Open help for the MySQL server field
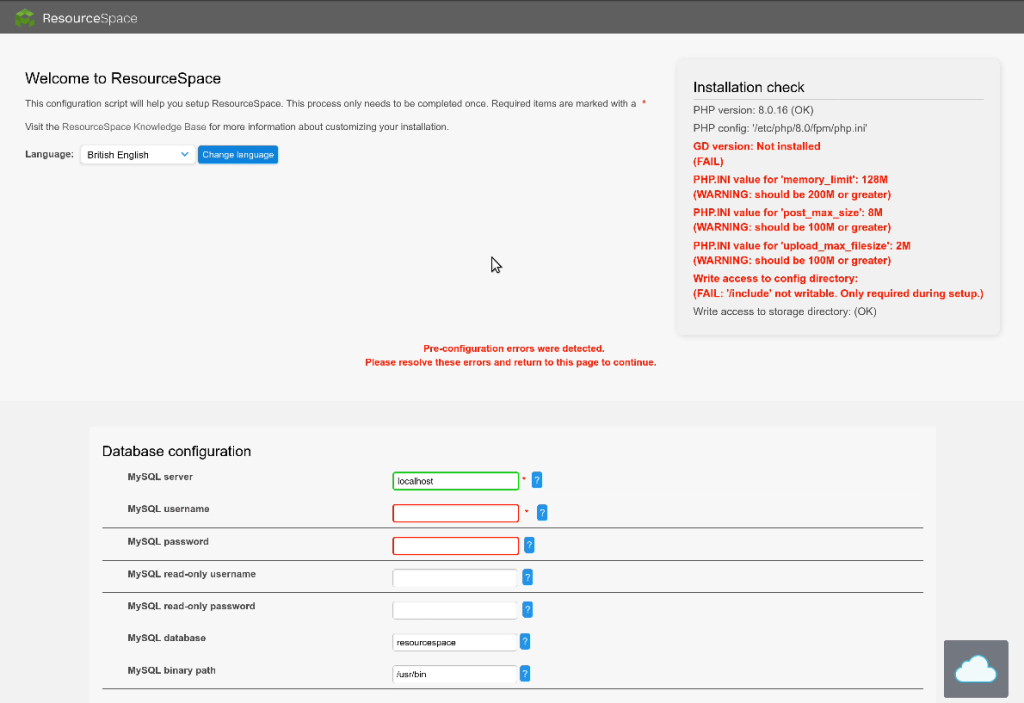 coord(537,480)
